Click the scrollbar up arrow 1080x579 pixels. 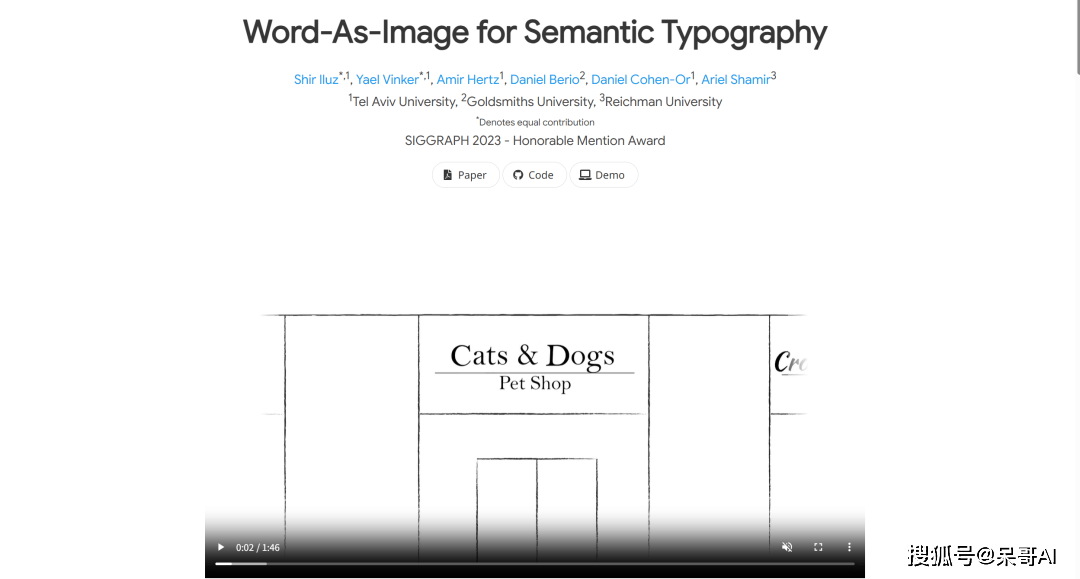click(1075, 5)
